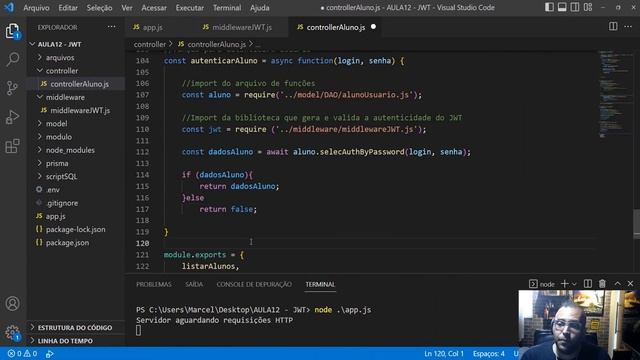Image resolution: width=640 pixels, height=360 pixels.
Task: Expand the model folder
Action: (x=76, y=124)
